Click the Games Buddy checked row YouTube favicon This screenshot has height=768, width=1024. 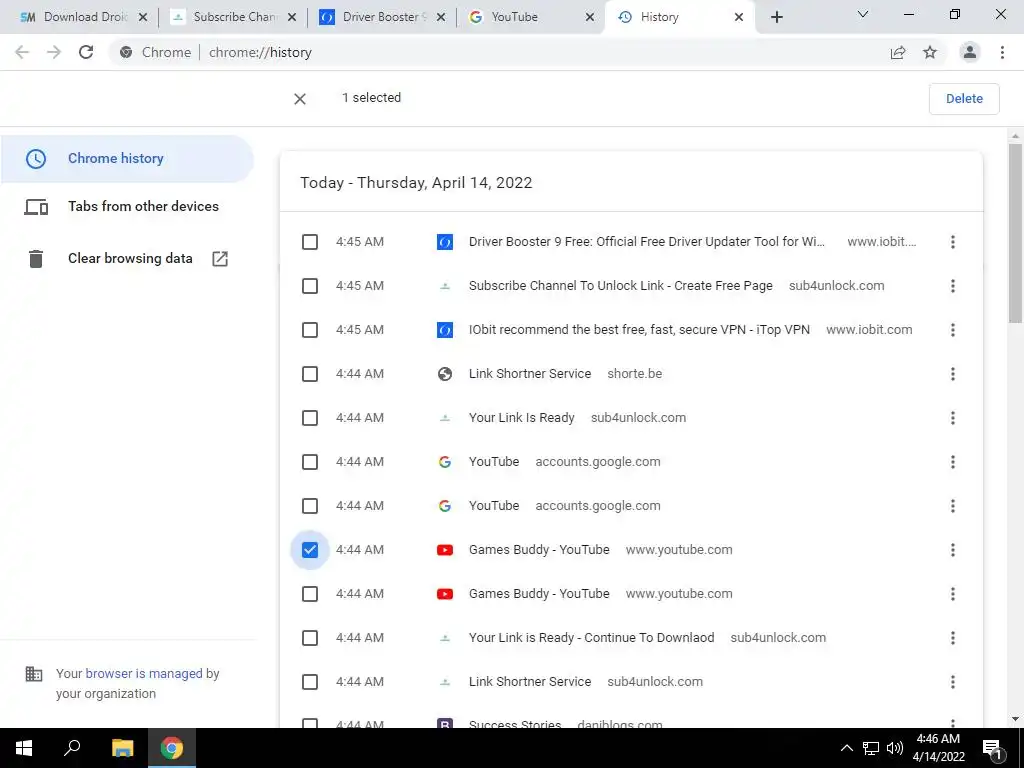coord(445,551)
